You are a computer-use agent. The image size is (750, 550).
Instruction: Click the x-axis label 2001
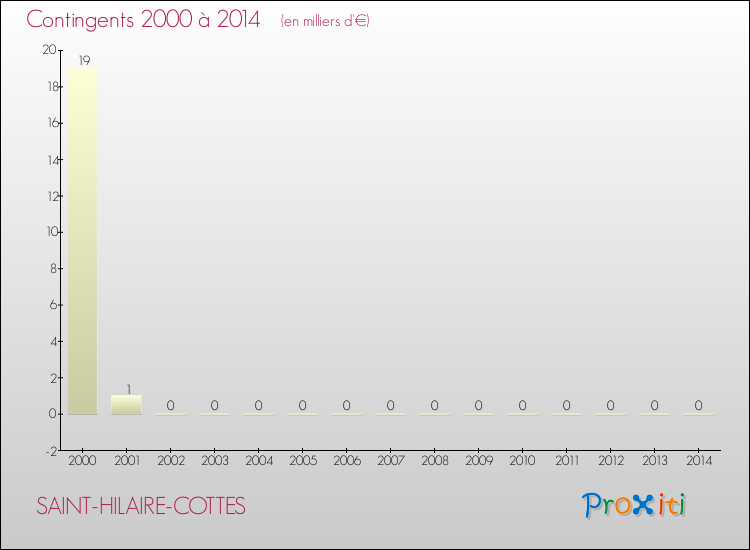[127, 461]
